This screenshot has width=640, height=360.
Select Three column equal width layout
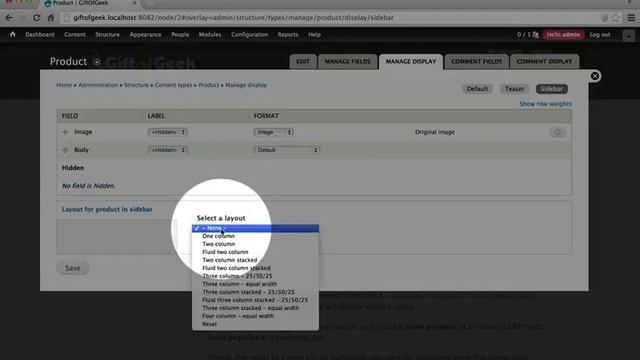pos(256,284)
